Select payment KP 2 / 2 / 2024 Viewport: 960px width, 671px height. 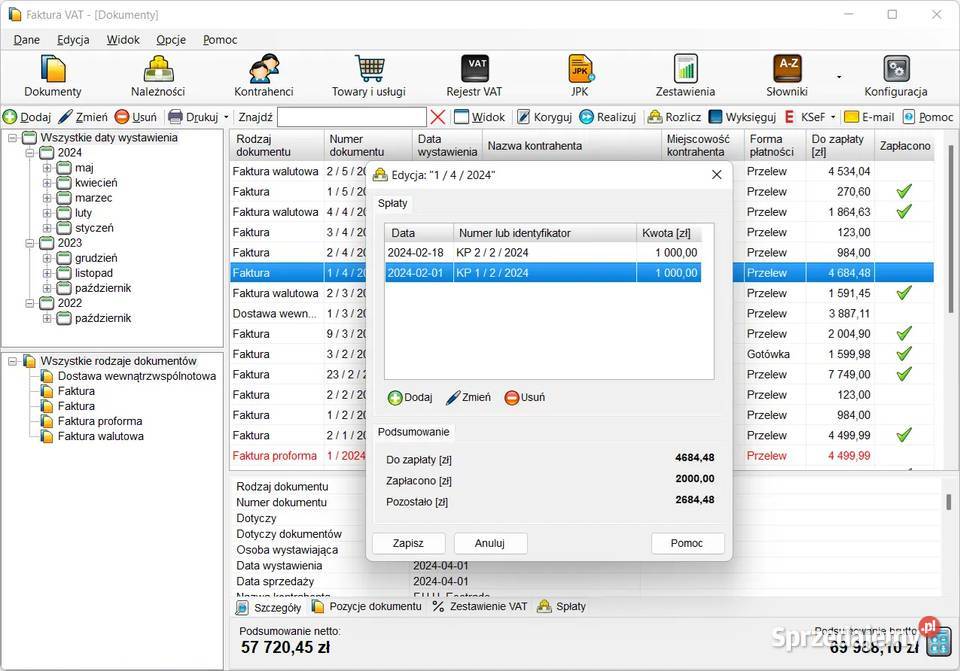coord(542,252)
